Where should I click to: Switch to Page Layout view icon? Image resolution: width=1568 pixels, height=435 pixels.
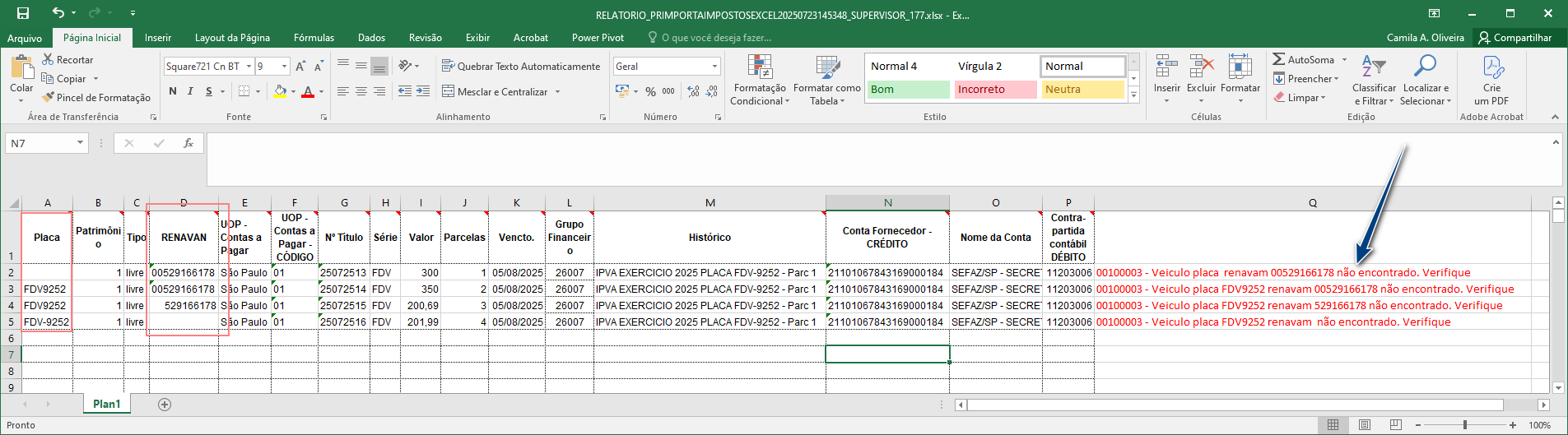tap(1365, 425)
